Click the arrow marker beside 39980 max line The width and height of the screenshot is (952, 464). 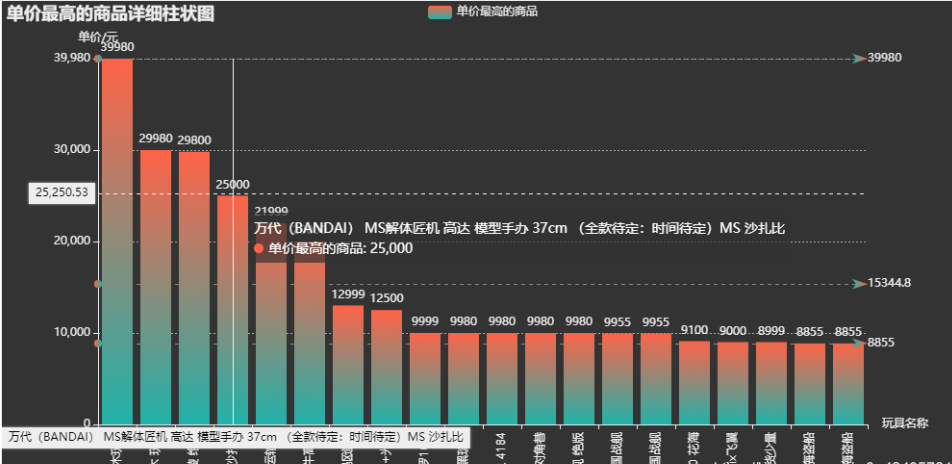pos(858,58)
